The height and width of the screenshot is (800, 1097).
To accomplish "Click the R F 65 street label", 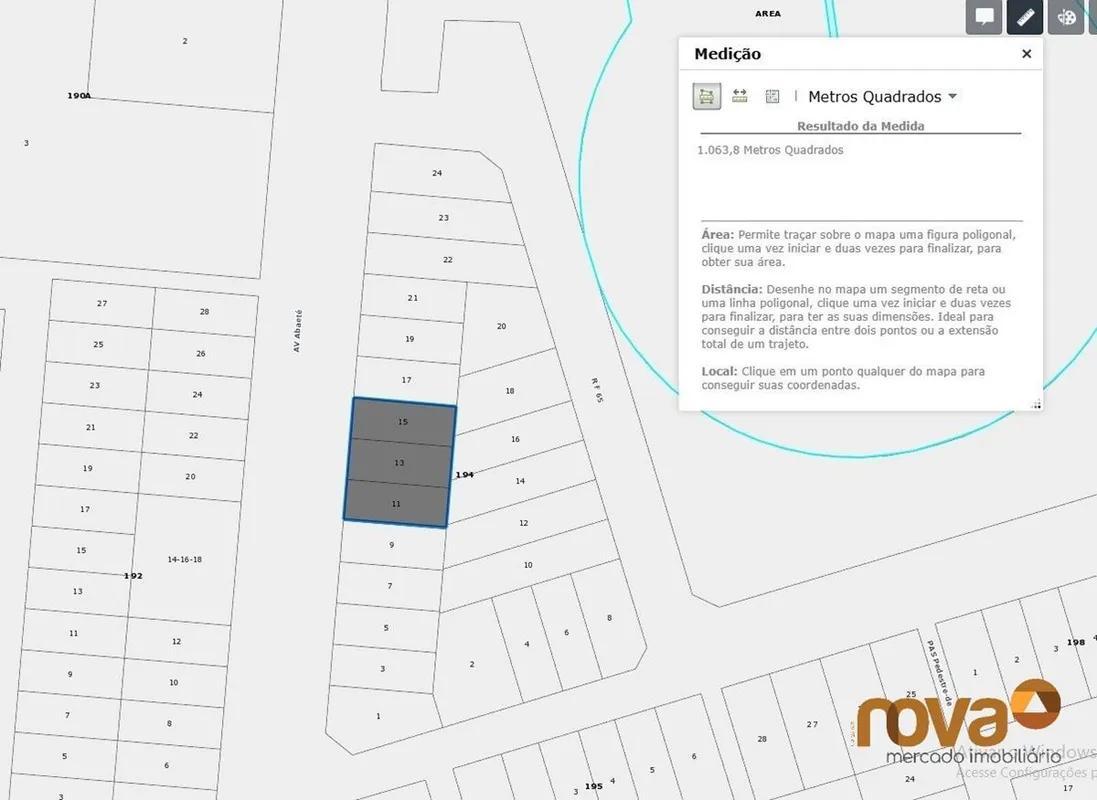I will coord(598,390).
